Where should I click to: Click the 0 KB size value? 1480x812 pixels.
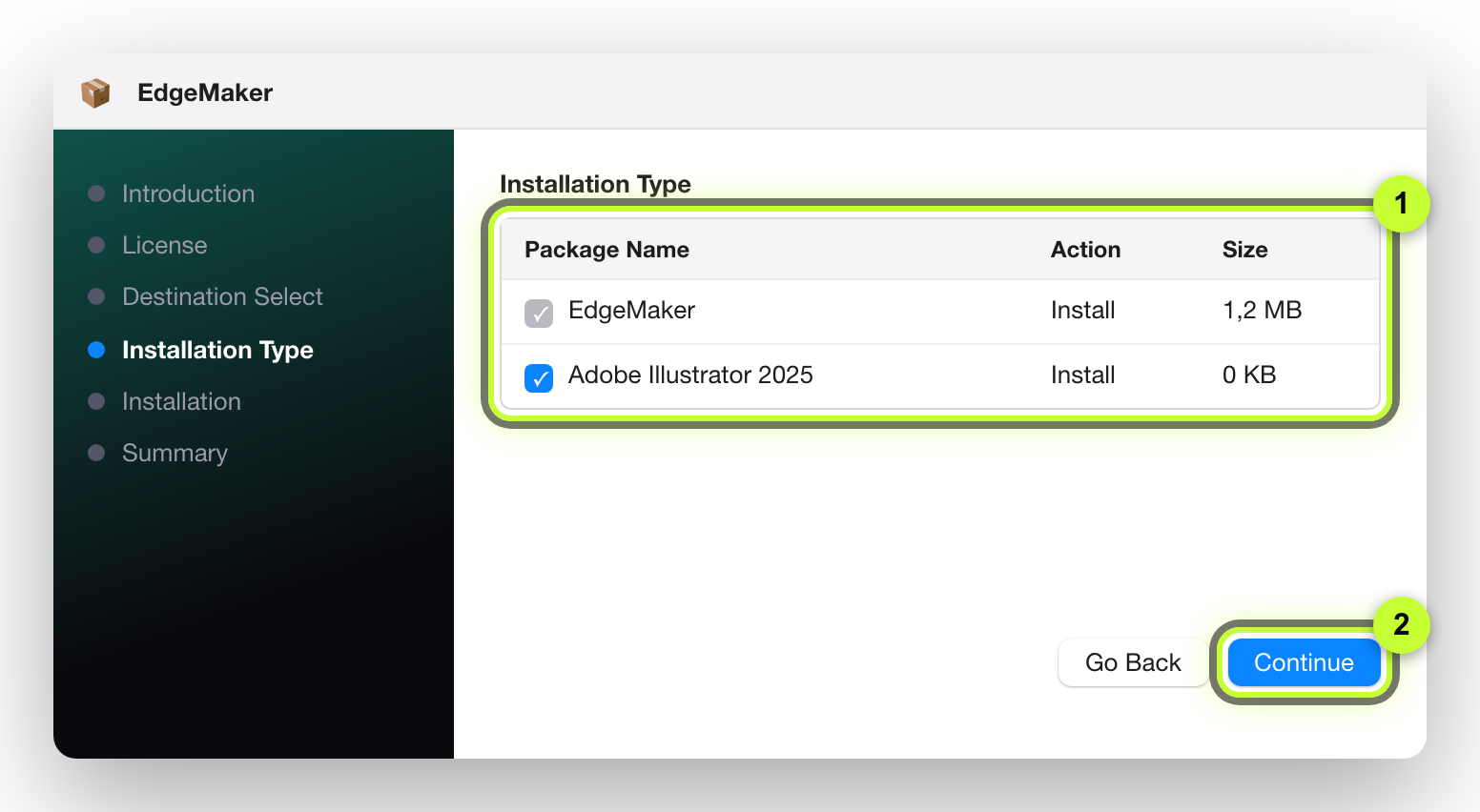pyautogui.click(x=1249, y=375)
